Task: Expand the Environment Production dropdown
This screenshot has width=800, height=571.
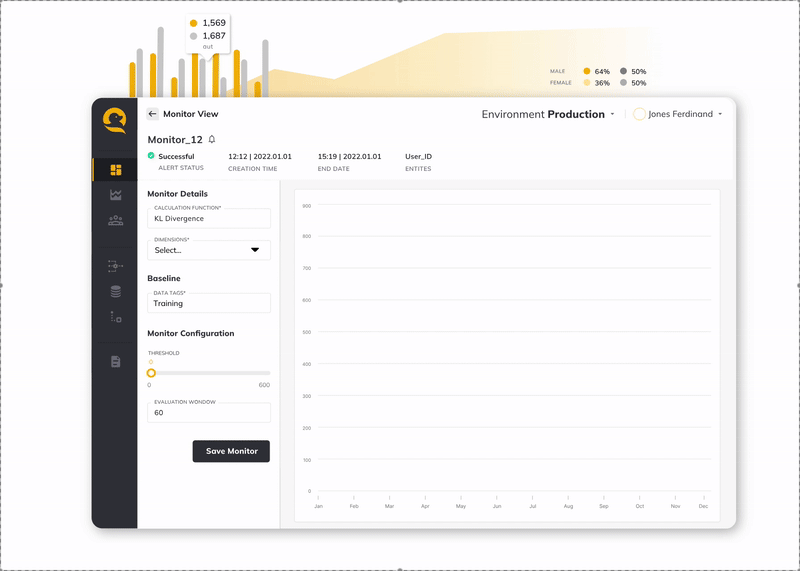Action: [612, 114]
